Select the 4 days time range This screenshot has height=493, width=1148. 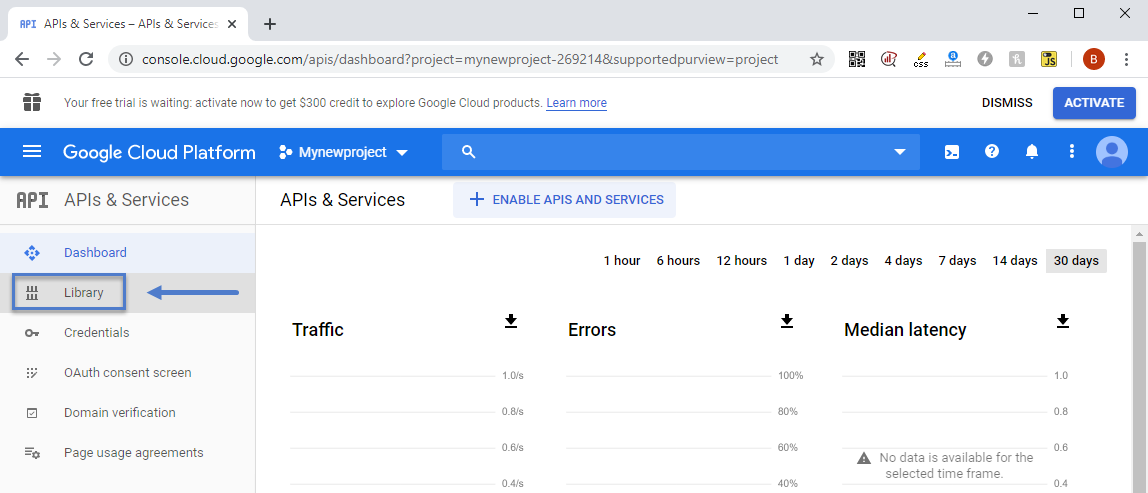pyautogui.click(x=903, y=261)
